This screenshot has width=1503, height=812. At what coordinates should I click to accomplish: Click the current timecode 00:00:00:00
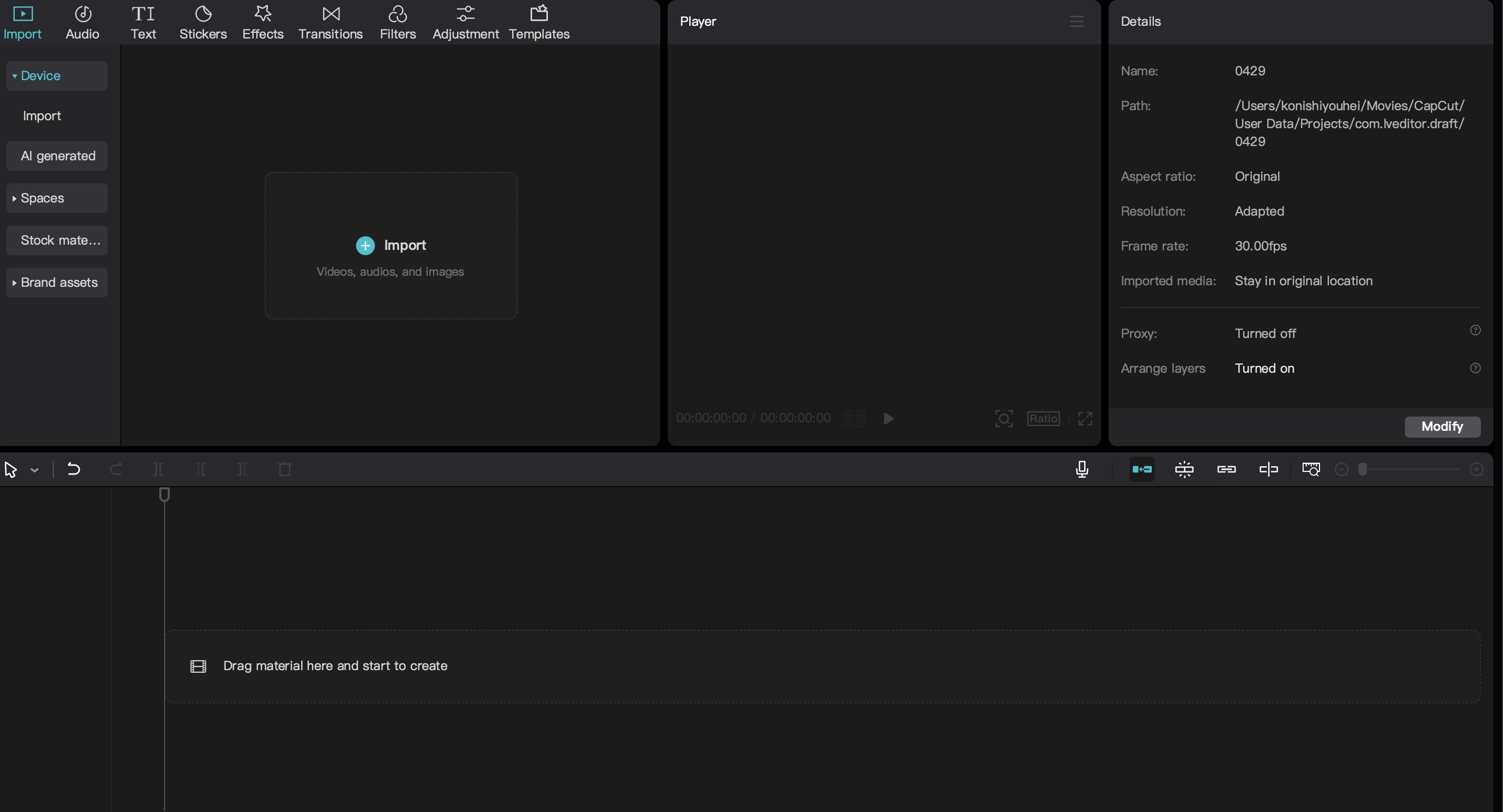click(x=711, y=418)
